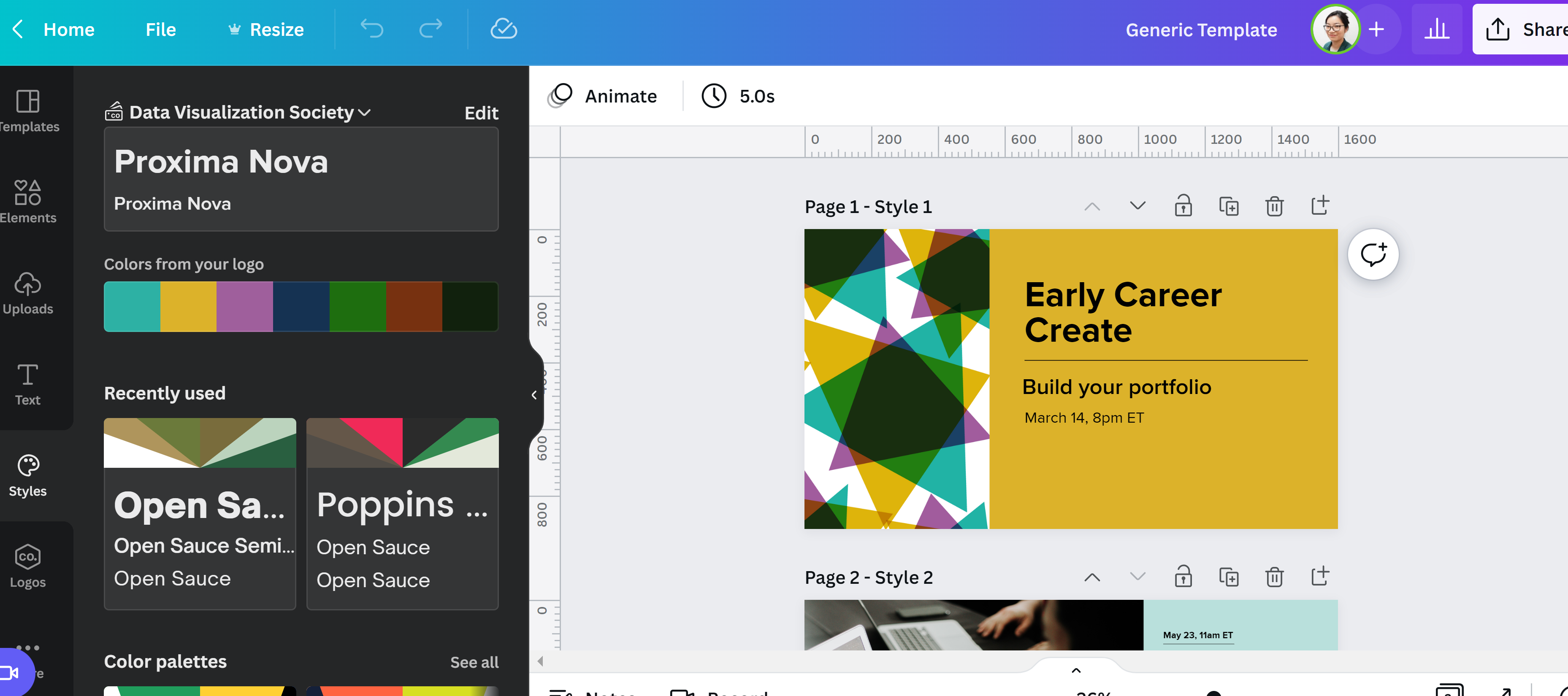Pick the purple swatch from logo colors

245,307
